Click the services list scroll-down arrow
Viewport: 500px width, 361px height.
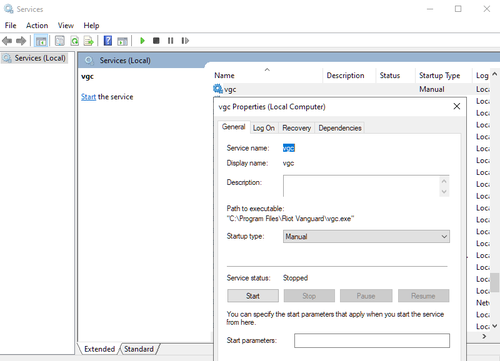coord(495,326)
